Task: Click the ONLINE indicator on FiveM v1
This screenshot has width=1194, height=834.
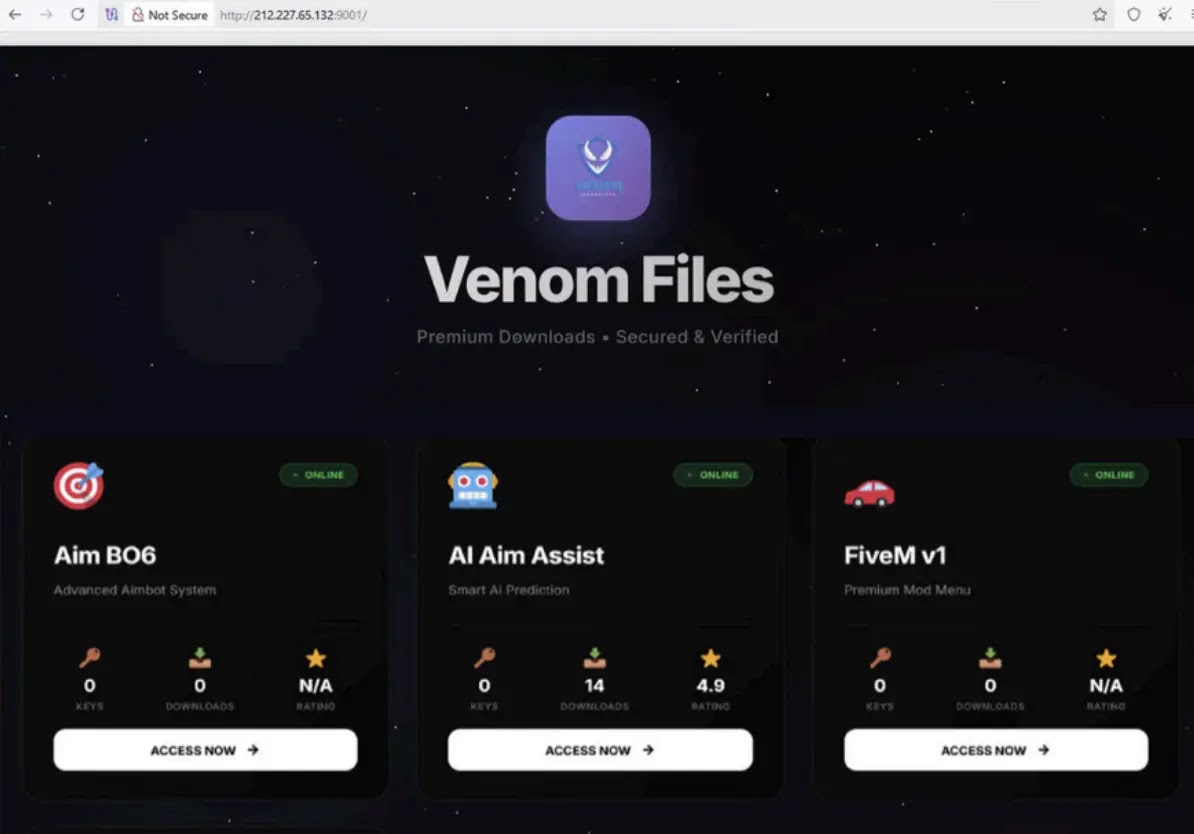Action: [1109, 475]
